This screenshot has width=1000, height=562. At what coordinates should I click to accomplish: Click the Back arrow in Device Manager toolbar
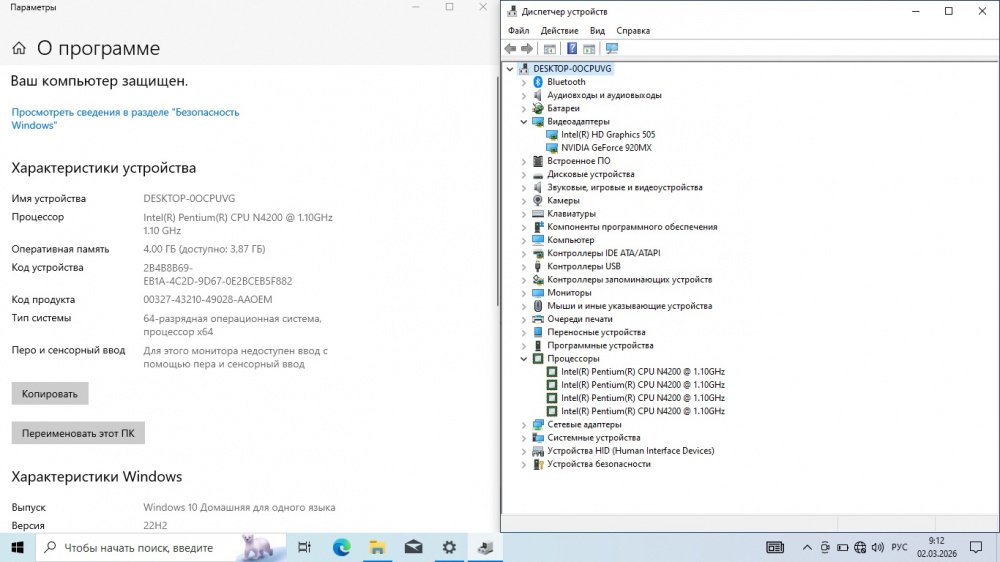tap(510, 48)
